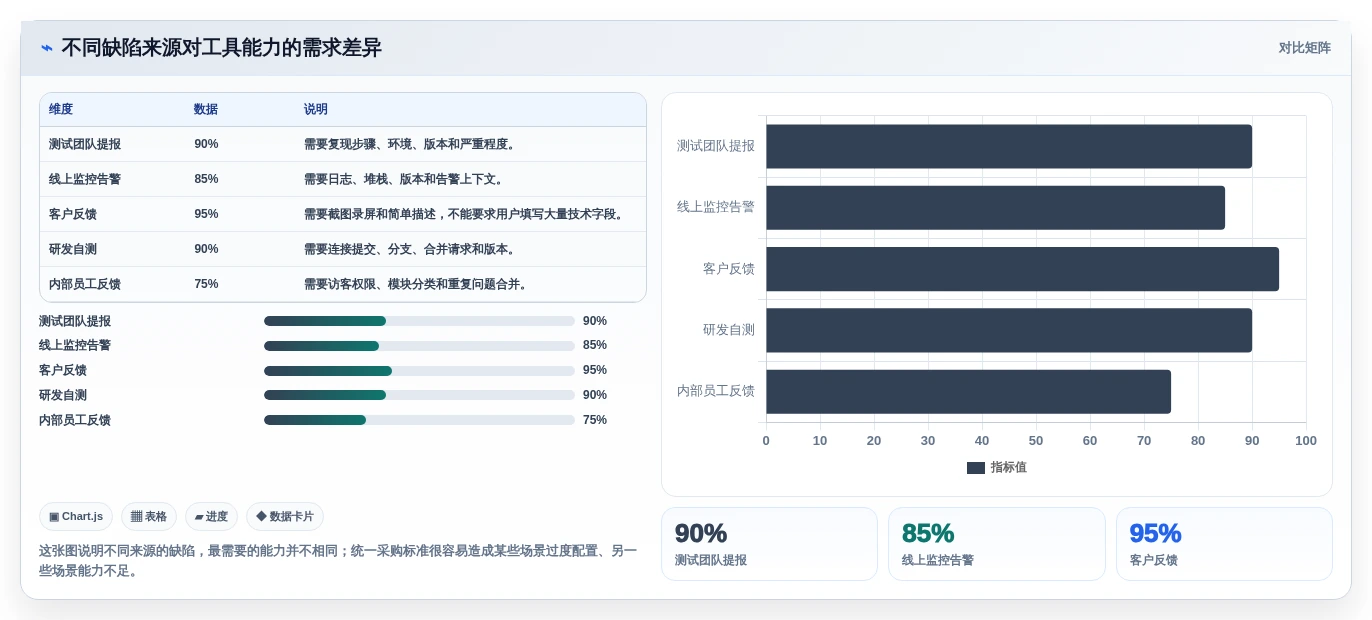Click the axis value 100 on the chart
The width and height of the screenshot is (1372, 620).
1306,441
